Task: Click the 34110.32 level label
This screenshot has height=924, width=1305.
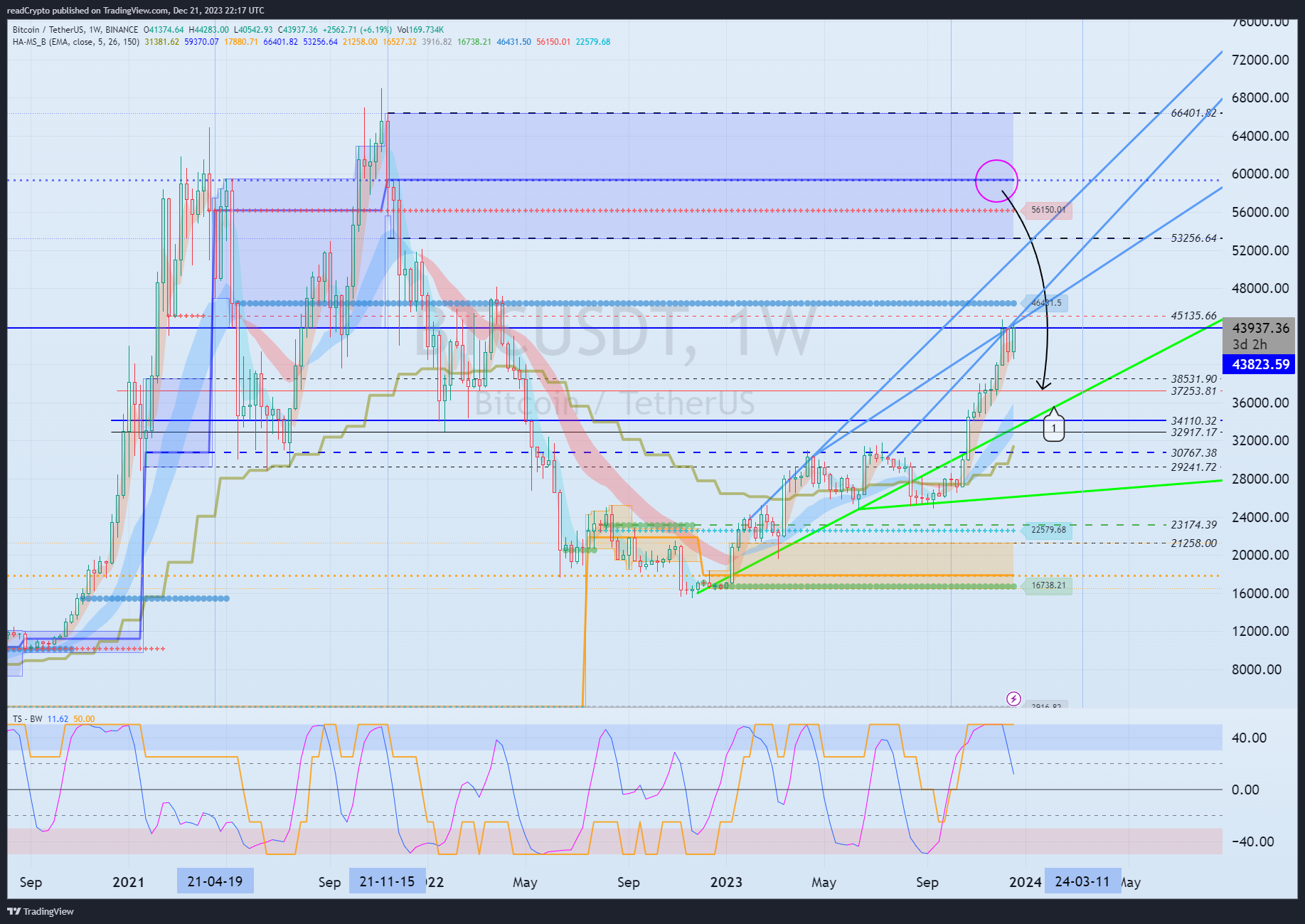Action: click(1193, 421)
